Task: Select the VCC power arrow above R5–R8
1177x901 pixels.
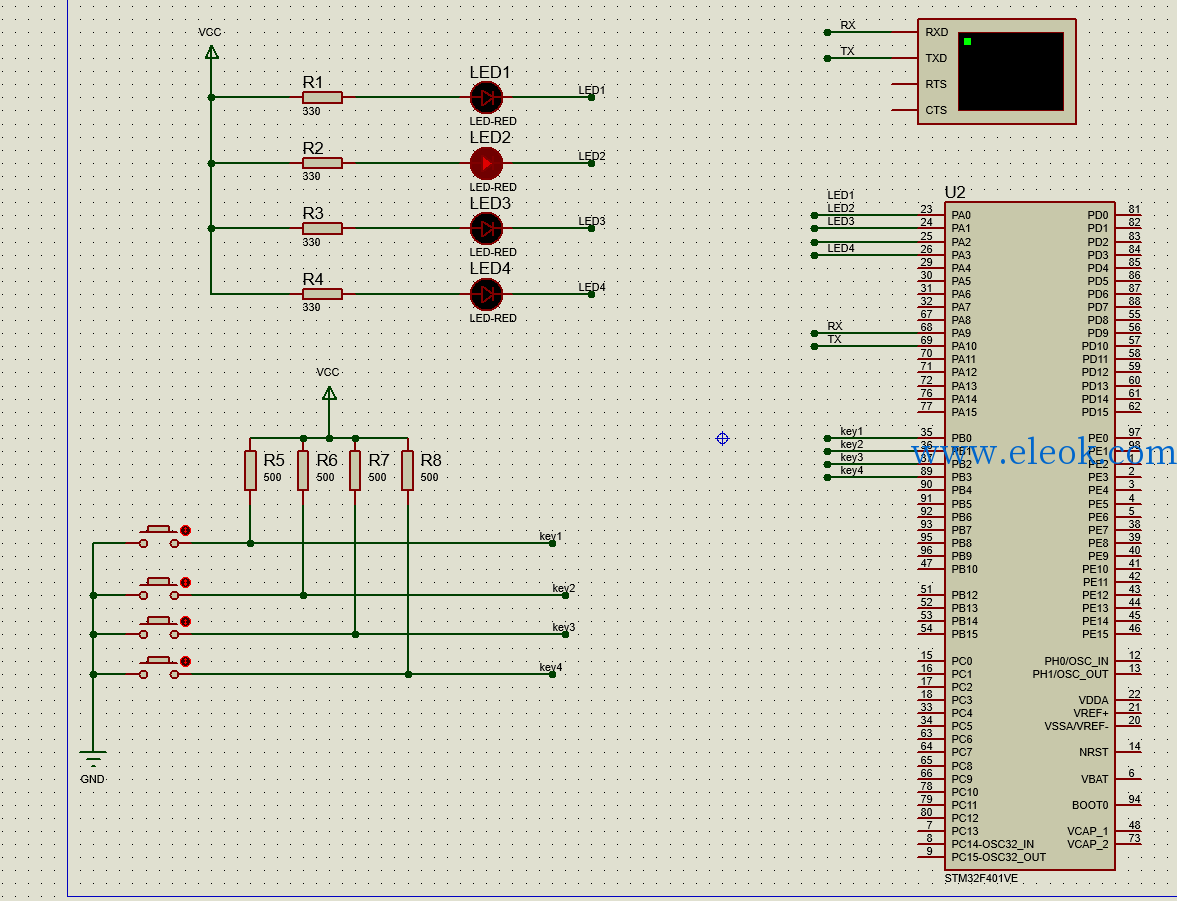Action: 329,393
